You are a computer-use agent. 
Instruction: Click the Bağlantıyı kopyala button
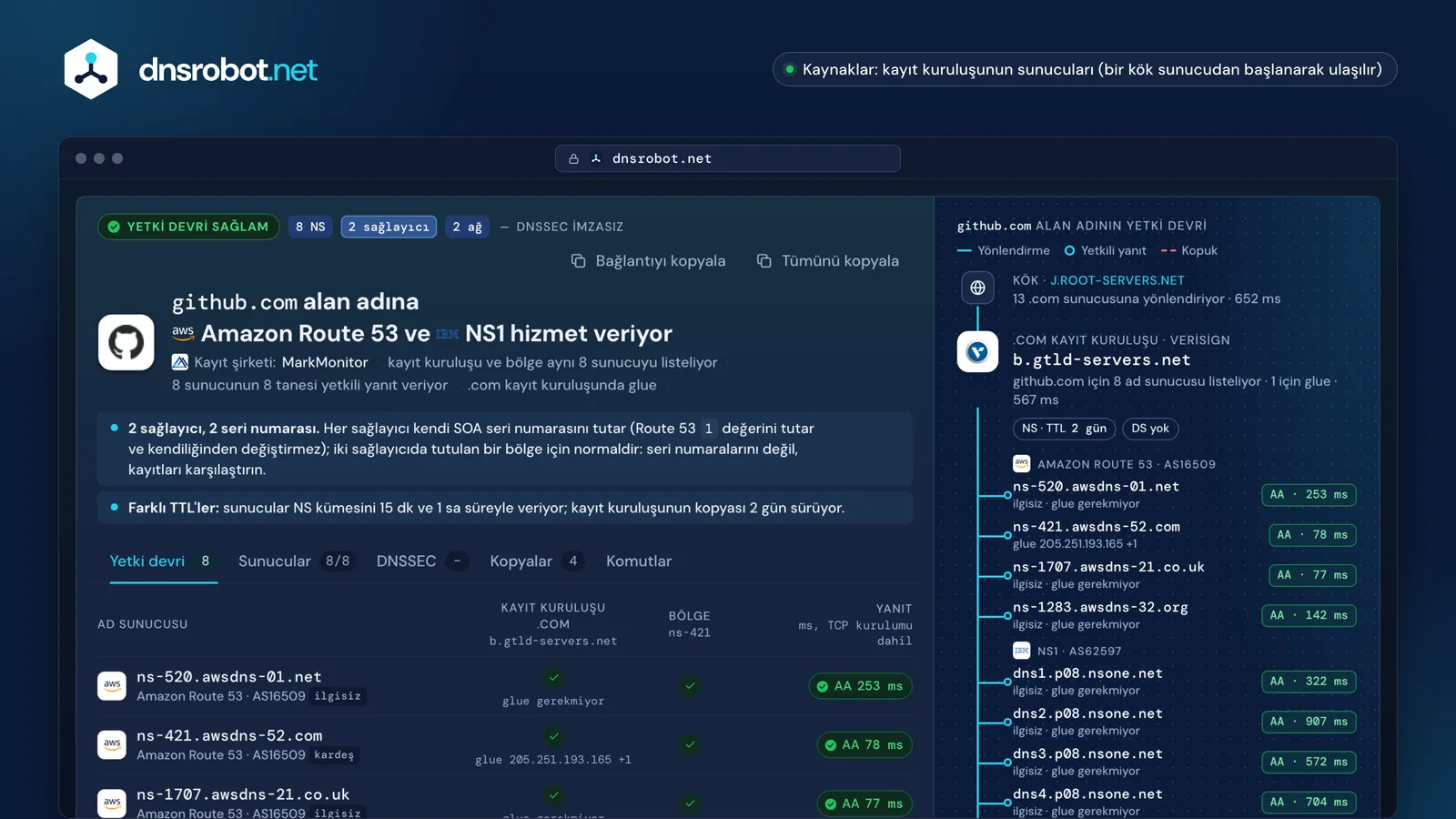[648, 261]
